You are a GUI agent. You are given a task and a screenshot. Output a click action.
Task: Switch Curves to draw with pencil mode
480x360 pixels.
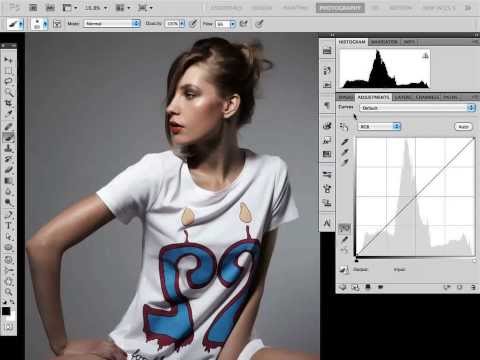point(344,240)
